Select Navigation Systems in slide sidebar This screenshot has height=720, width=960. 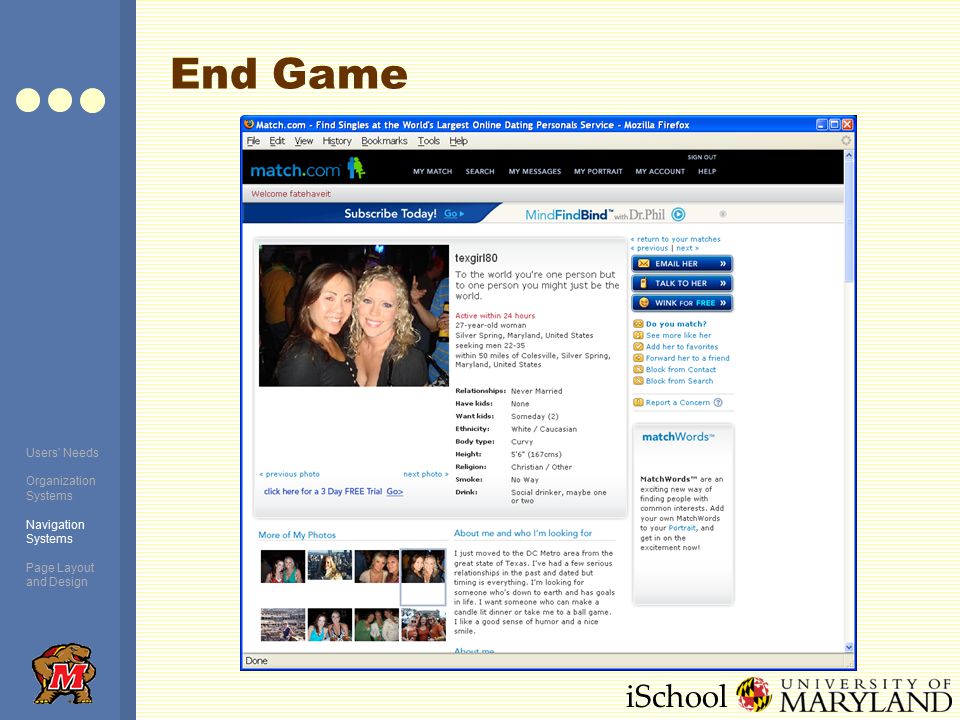pyautogui.click(x=55, y=531)
